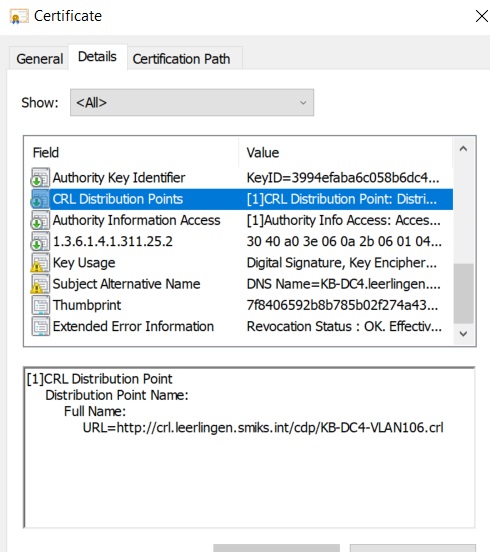Viewport: 490px width, 552px height.
Task: Open the Show filter dropdown set to <All>
Action: coord(192,102)
